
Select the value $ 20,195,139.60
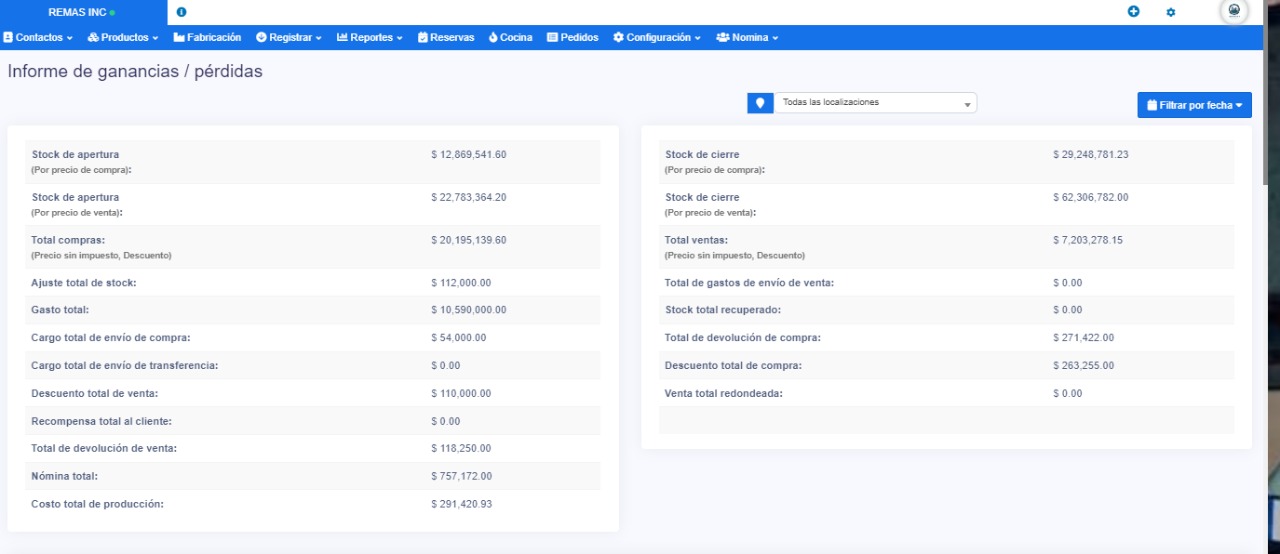point(469,240)
